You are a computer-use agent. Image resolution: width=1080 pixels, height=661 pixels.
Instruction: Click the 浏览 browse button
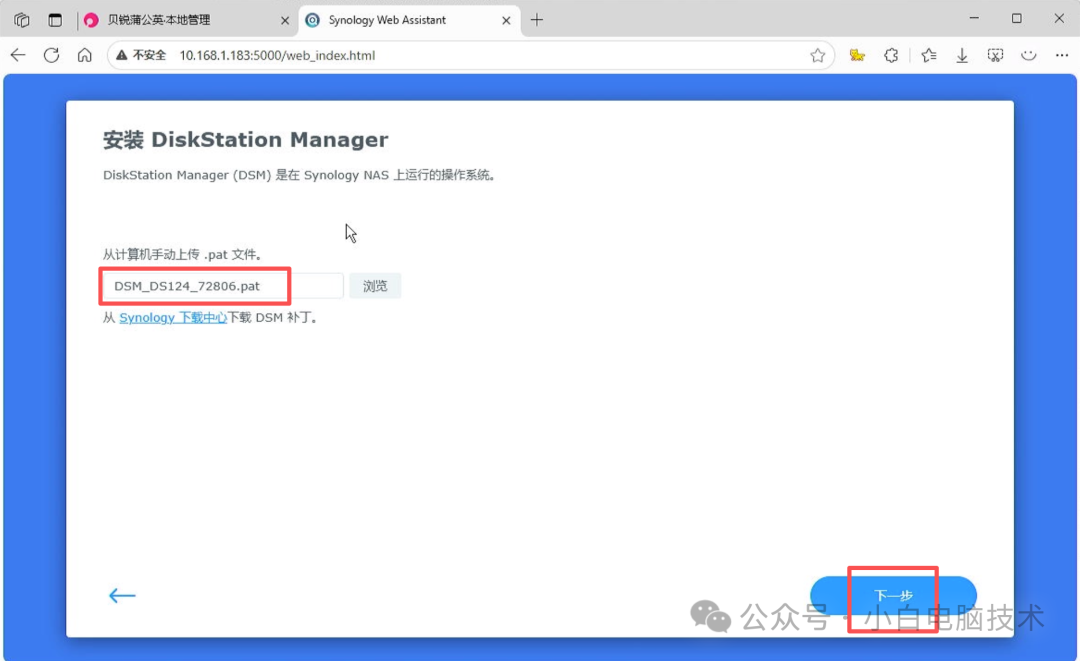pyautogui.click(x=375, y=286)
